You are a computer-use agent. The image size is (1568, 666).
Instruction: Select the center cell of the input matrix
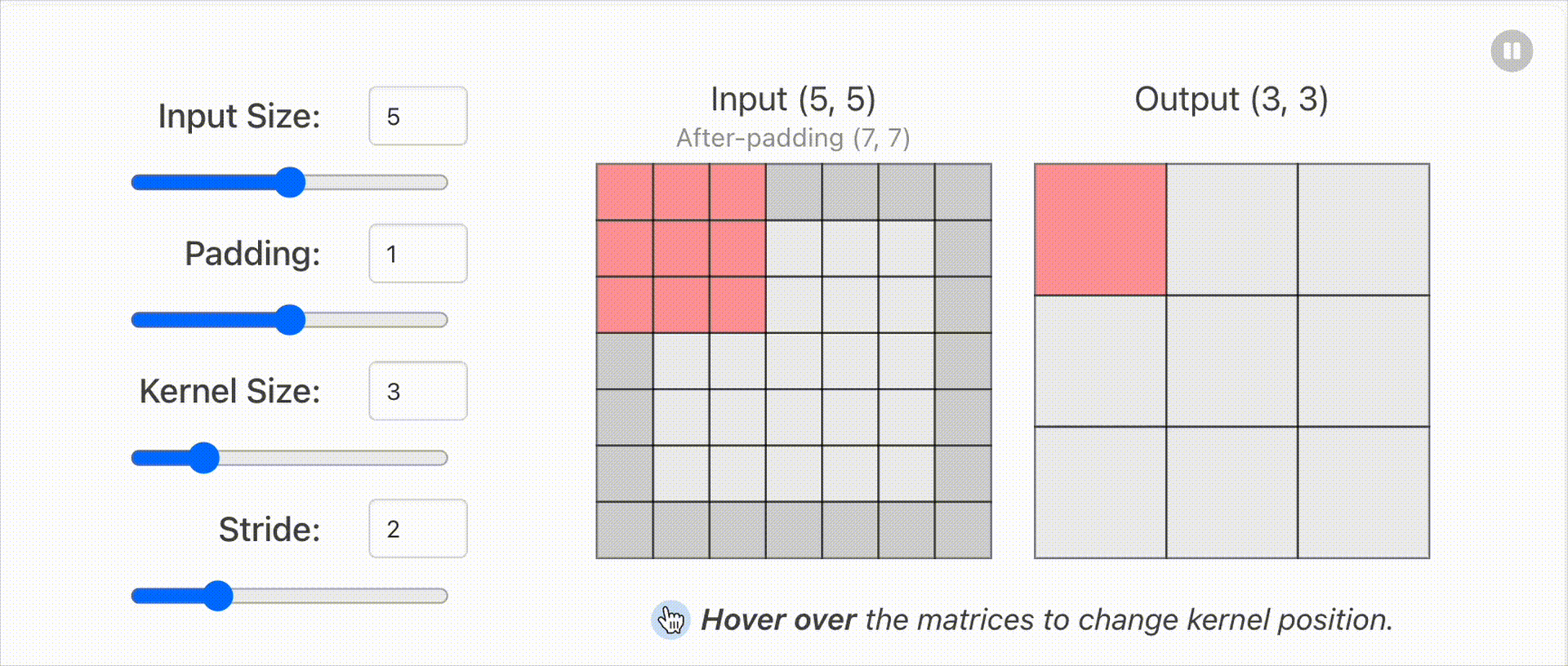(794, 361)
